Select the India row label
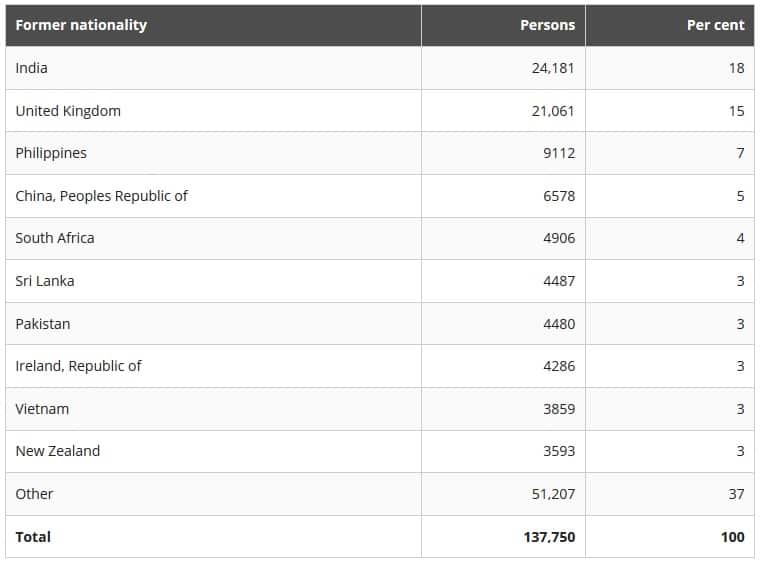Image resolution: width=761 pixels, height=562 pixels. [32, 68]
